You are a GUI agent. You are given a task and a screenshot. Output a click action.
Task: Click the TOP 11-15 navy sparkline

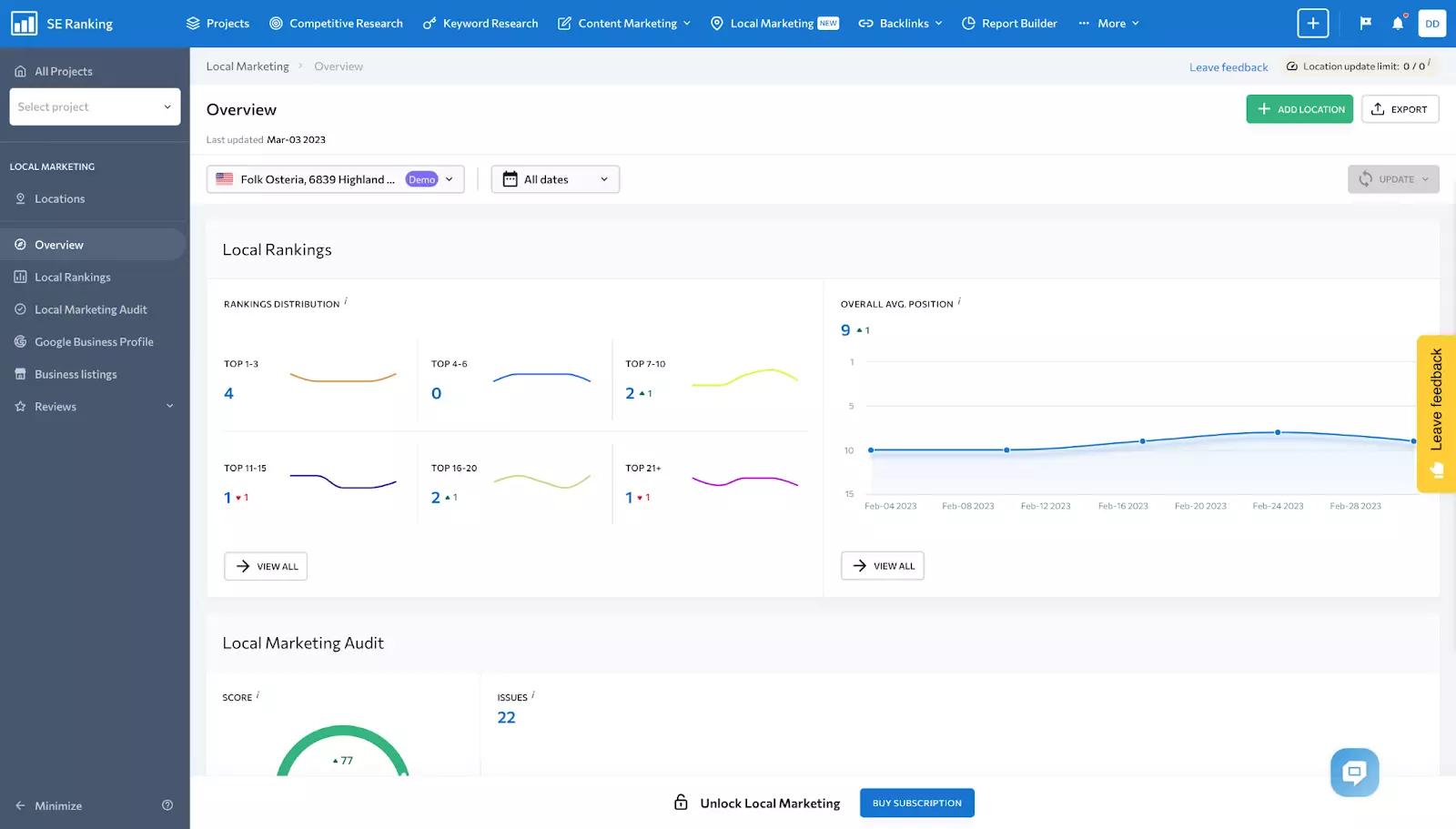[343, 481]
